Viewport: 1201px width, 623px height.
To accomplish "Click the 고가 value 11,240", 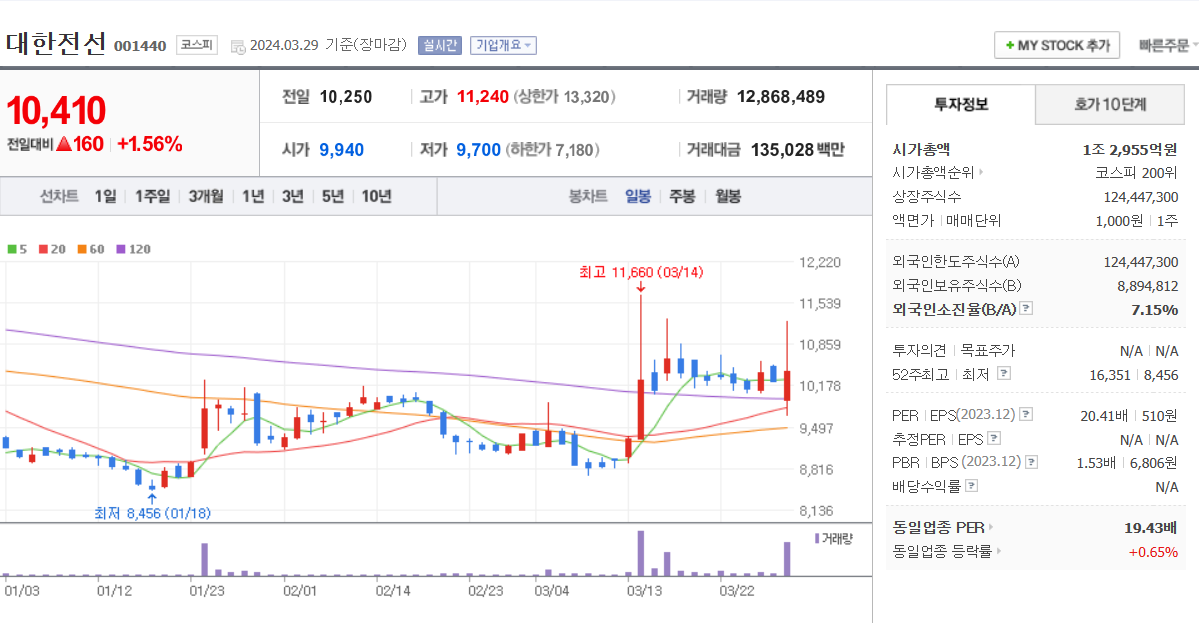I will point(483,97).
